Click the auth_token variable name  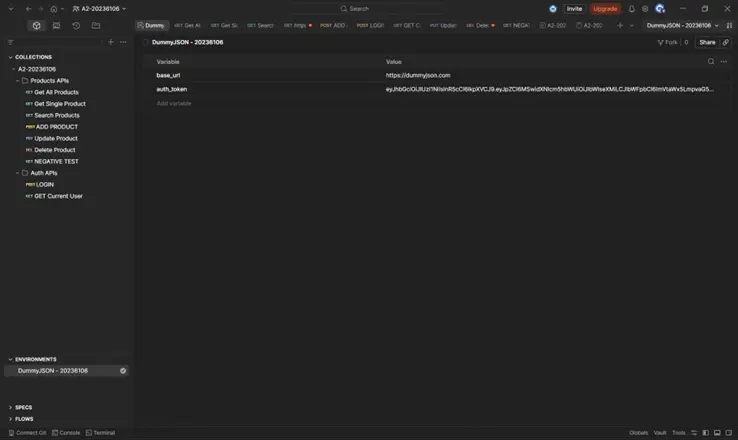(x=172, y=89)
